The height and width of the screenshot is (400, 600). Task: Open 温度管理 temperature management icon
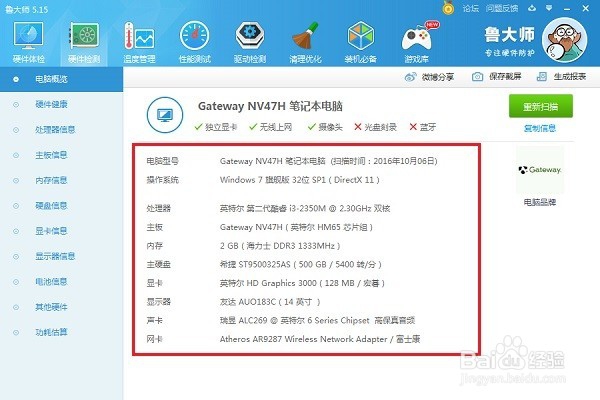139,37
